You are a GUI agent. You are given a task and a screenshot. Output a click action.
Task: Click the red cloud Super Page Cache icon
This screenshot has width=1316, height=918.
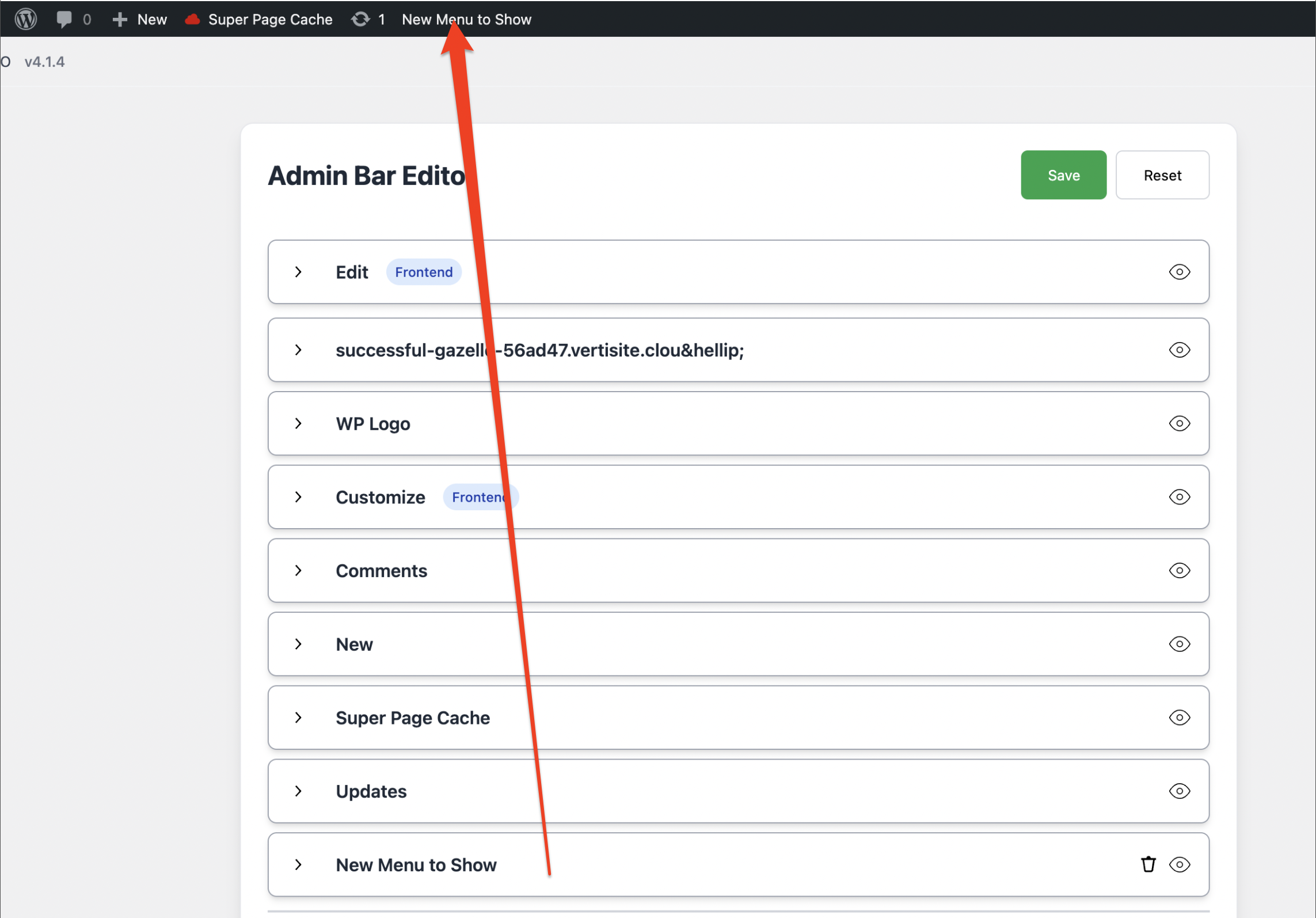[192, 20]
